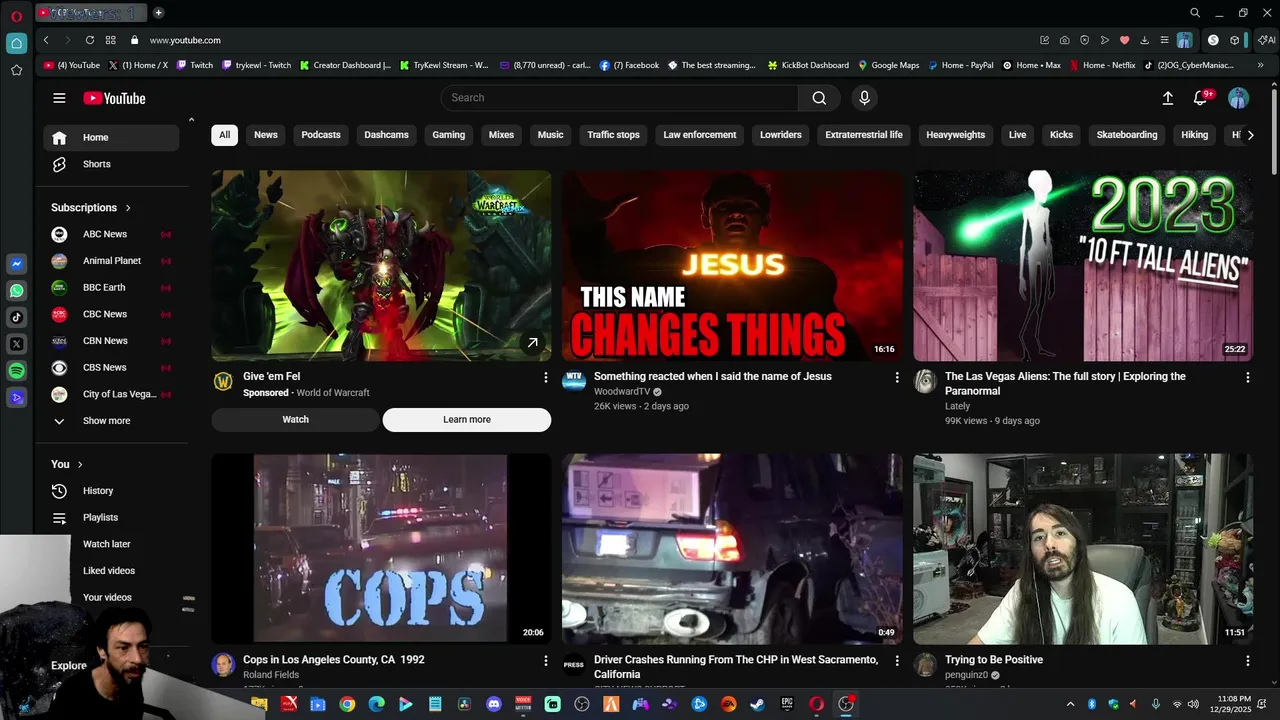Open Shorts in sidebar
Image resolution: width=1280 pixels, height=720 pixels.
tap(111, 164)
